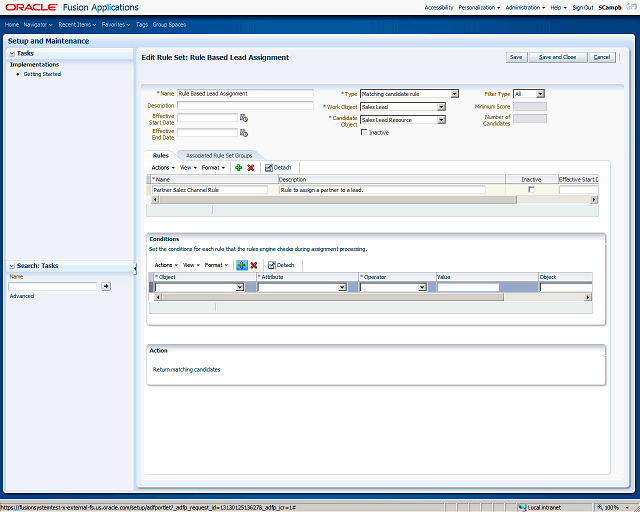
Task: Click the Save button
Action: pos(516,57)
